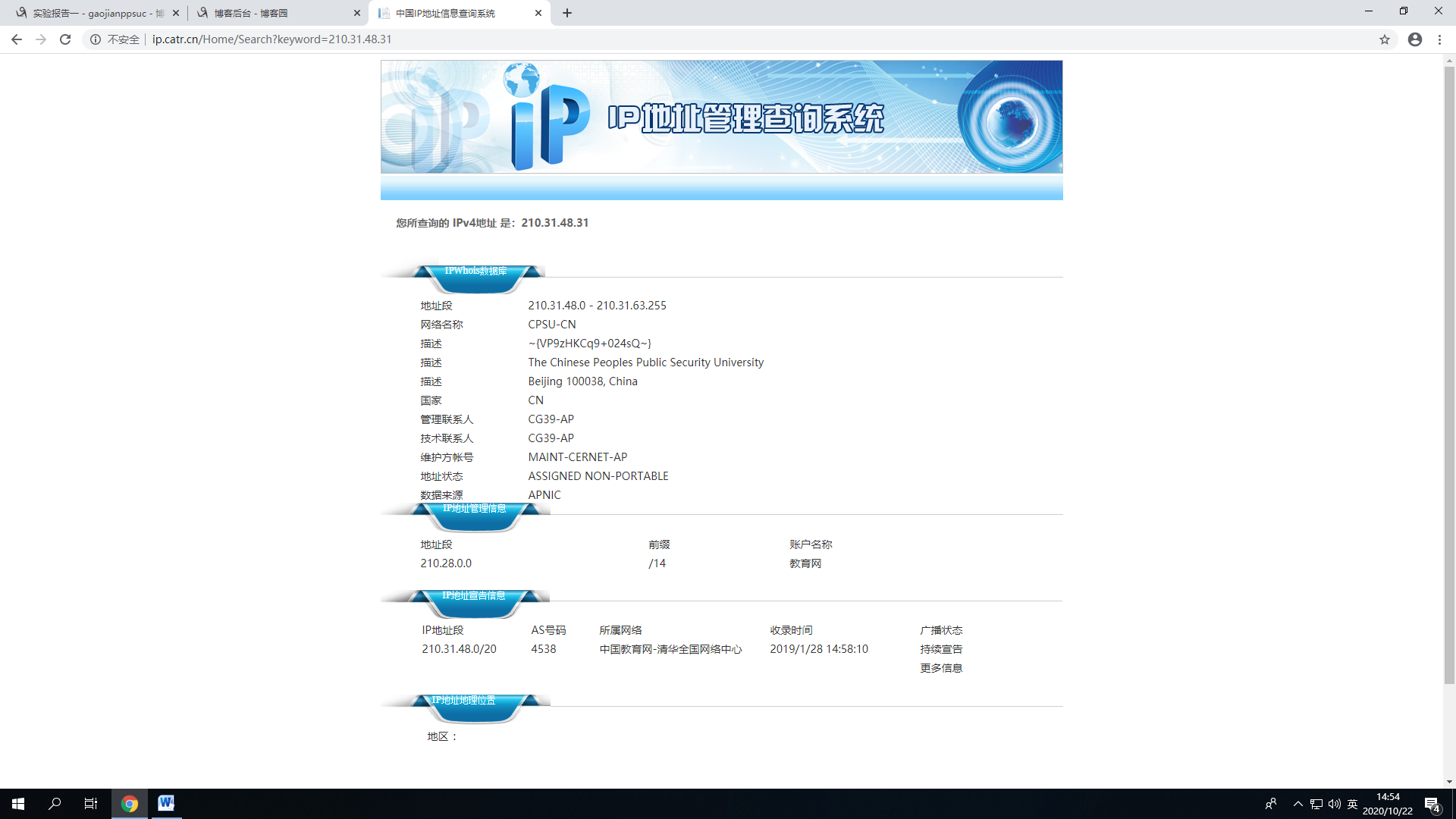Open Task View on taskbar
Screen dimensions: 1456x819
pyautogui.click(x=91, y=804)
